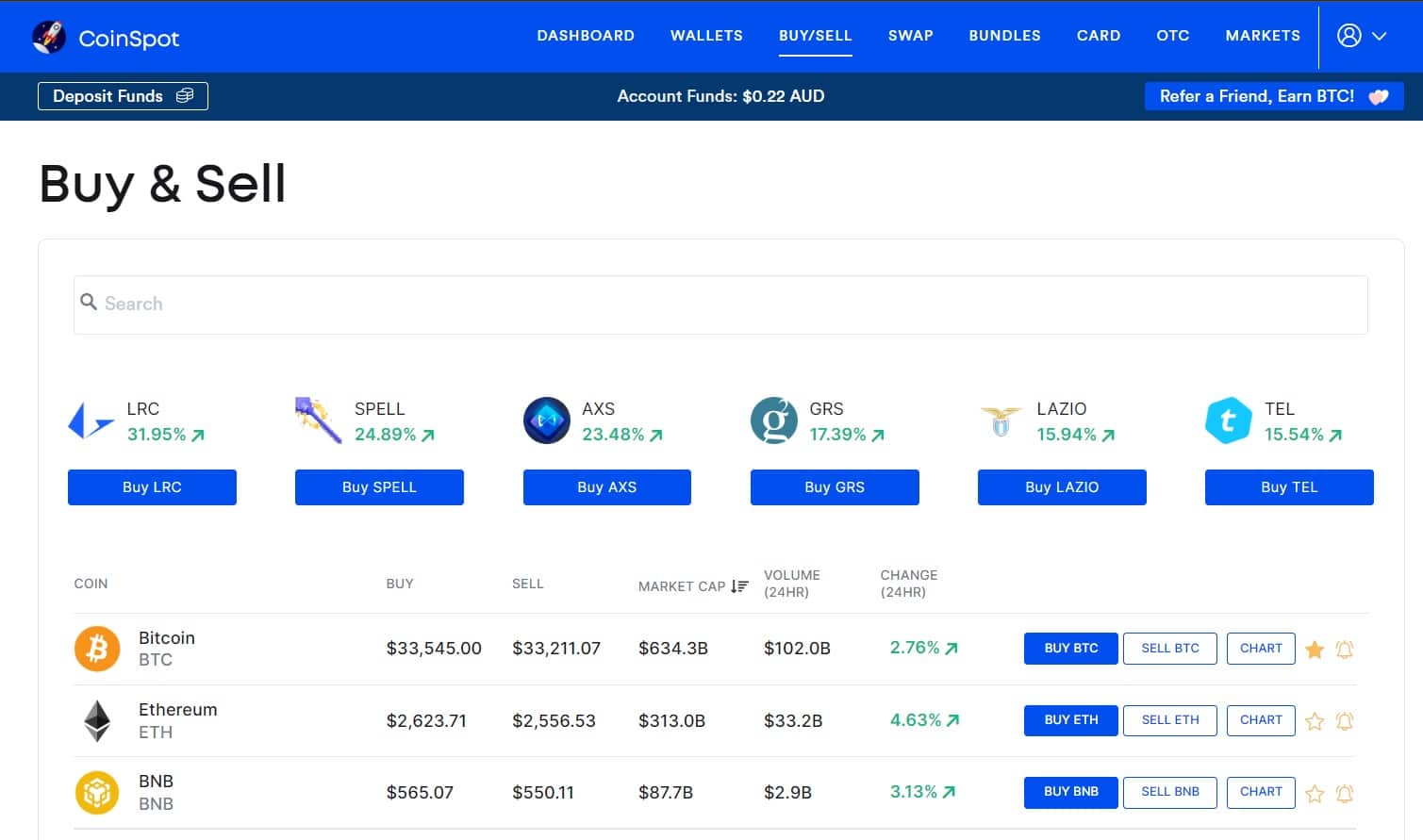Click the BUY BNB button
This screenshot has height=840, width=1423.
coord(1071,792)
